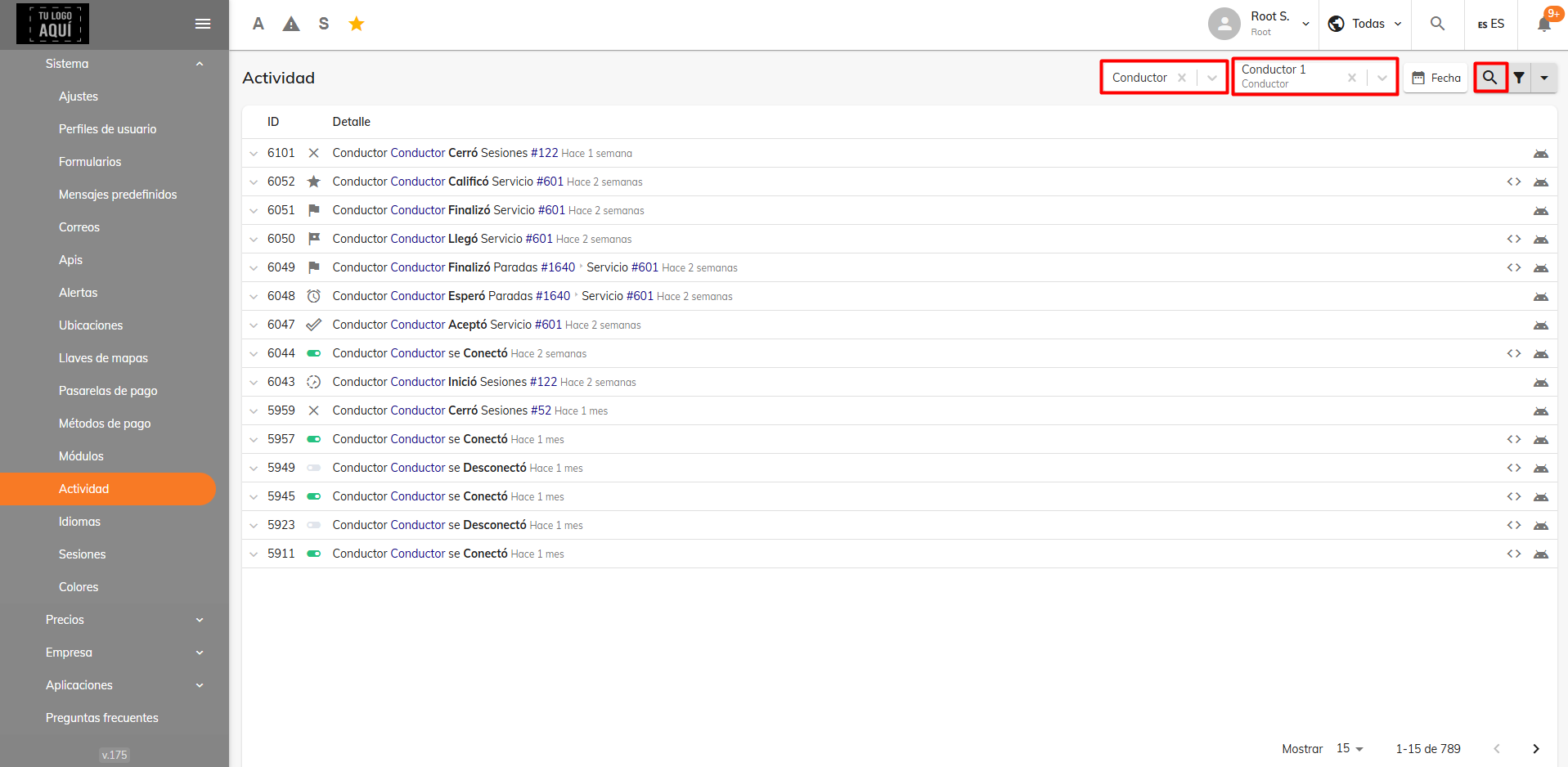
Task: Click the double-check icon on row 6047
Action: 313,325
